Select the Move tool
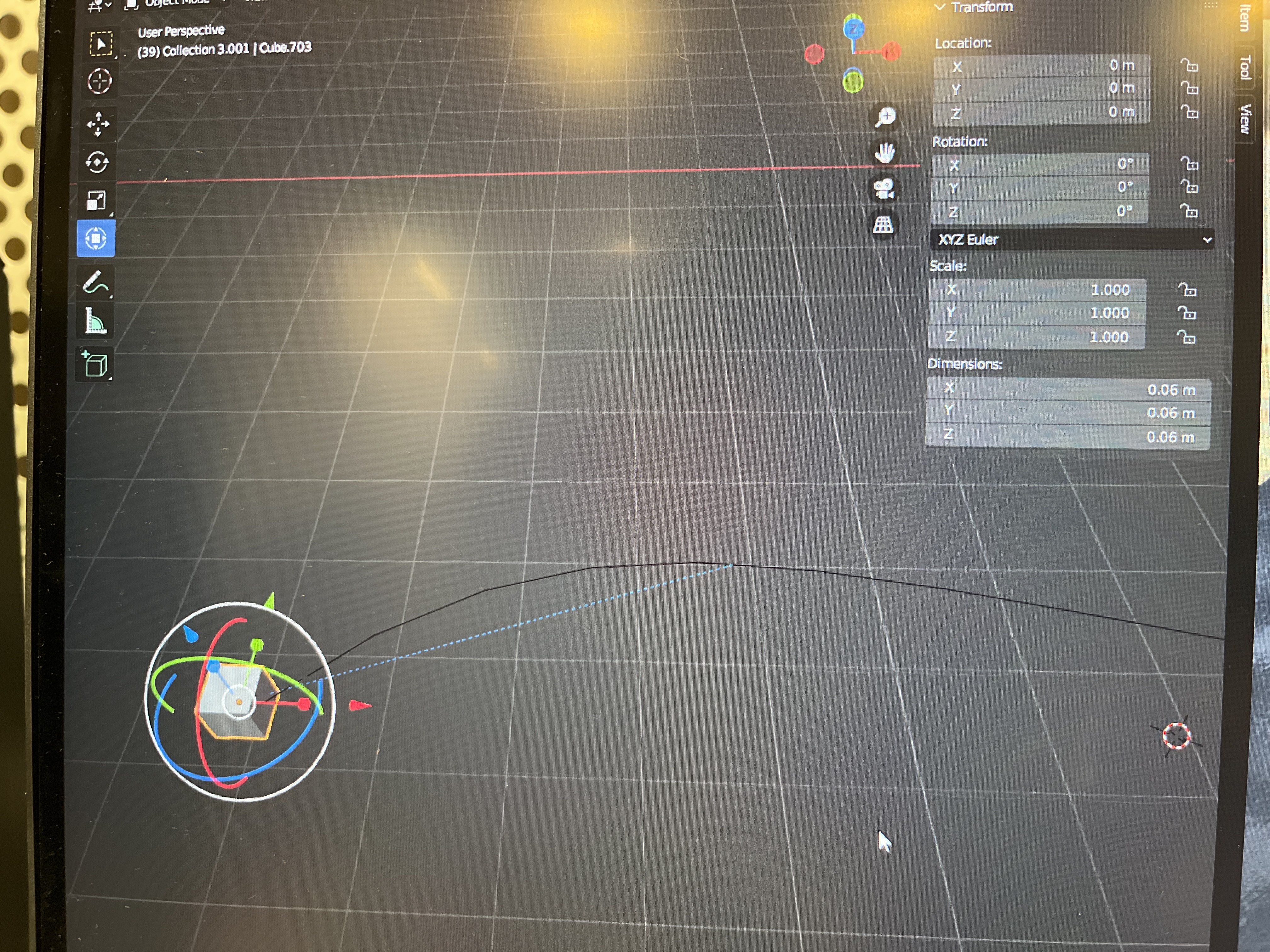Image resolution: width=1270 pixels, height=952 pixels. (x=98, y=123)
